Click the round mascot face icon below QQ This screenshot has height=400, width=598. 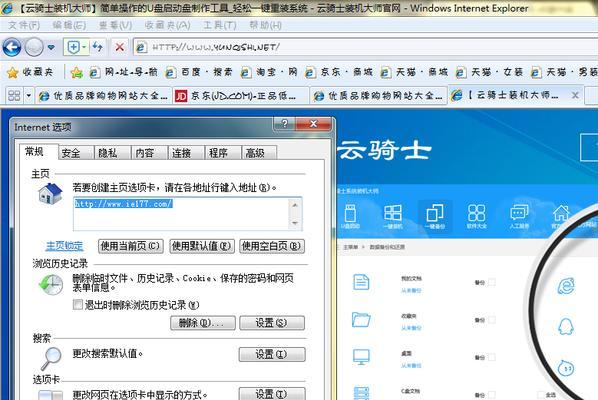point(566,368)
